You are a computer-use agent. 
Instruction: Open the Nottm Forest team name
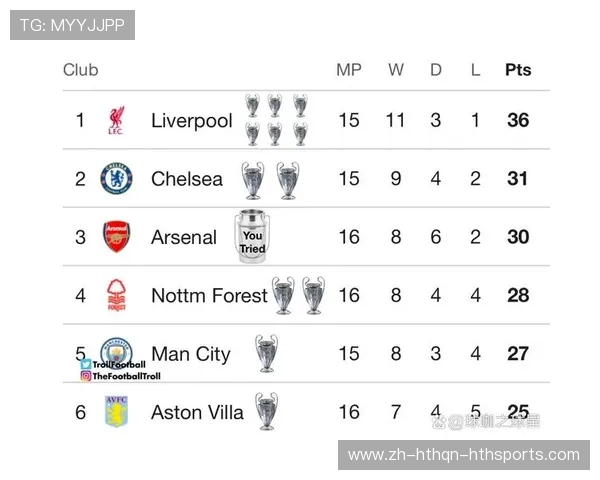(209, 295)
